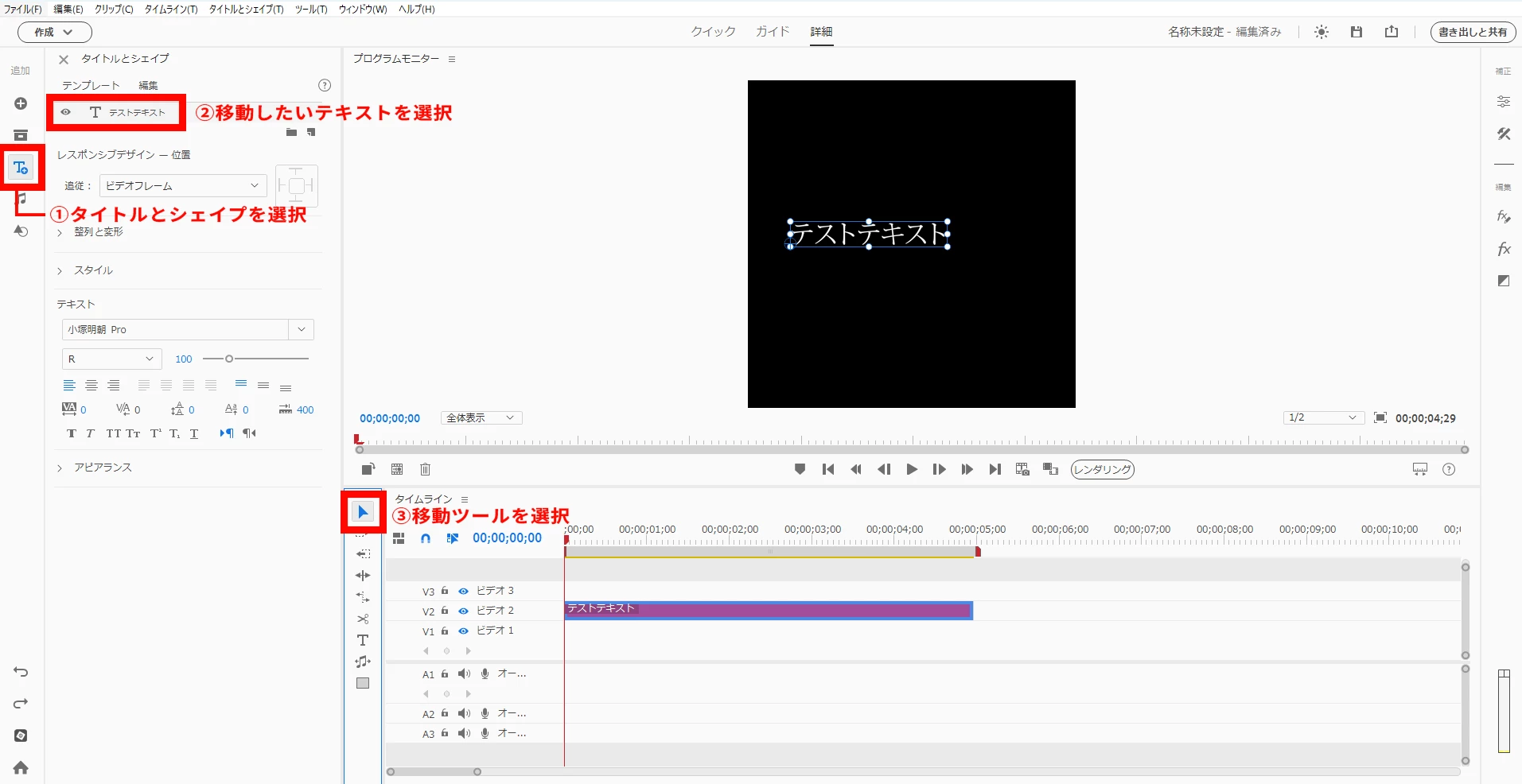Toggle the brightness theme icon
This screenshot has width=1522, height=784.
pyautogui.click(x=1322, y=32)
